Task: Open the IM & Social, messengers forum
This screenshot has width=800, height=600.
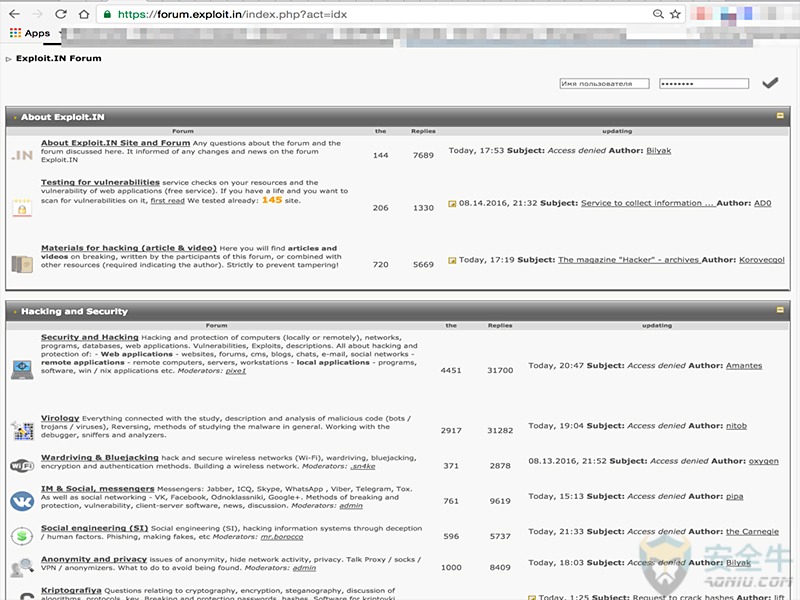Action: (97, 489)
